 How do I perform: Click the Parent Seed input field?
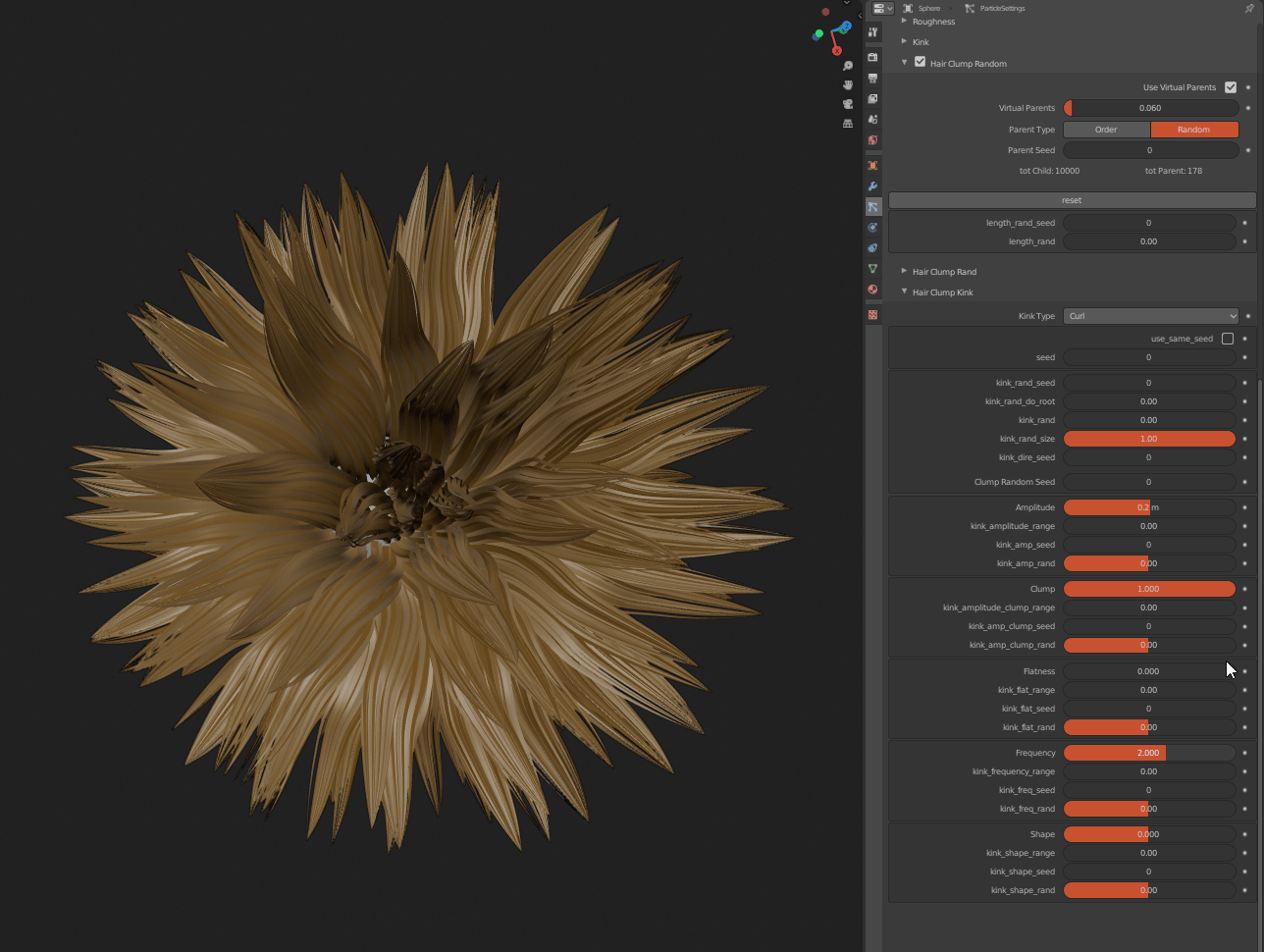pyautogui.click(x=1149, y=150)
